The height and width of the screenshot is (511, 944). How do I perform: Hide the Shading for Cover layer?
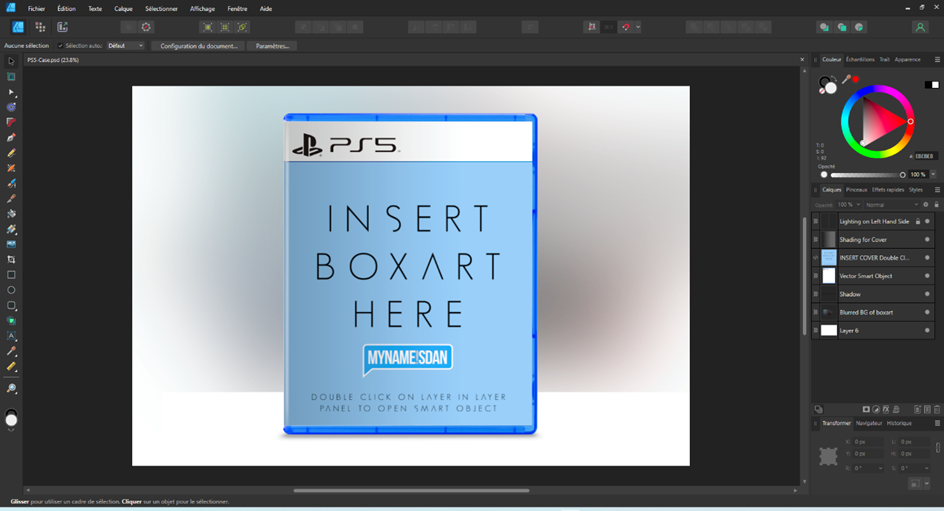pos(927,240)
